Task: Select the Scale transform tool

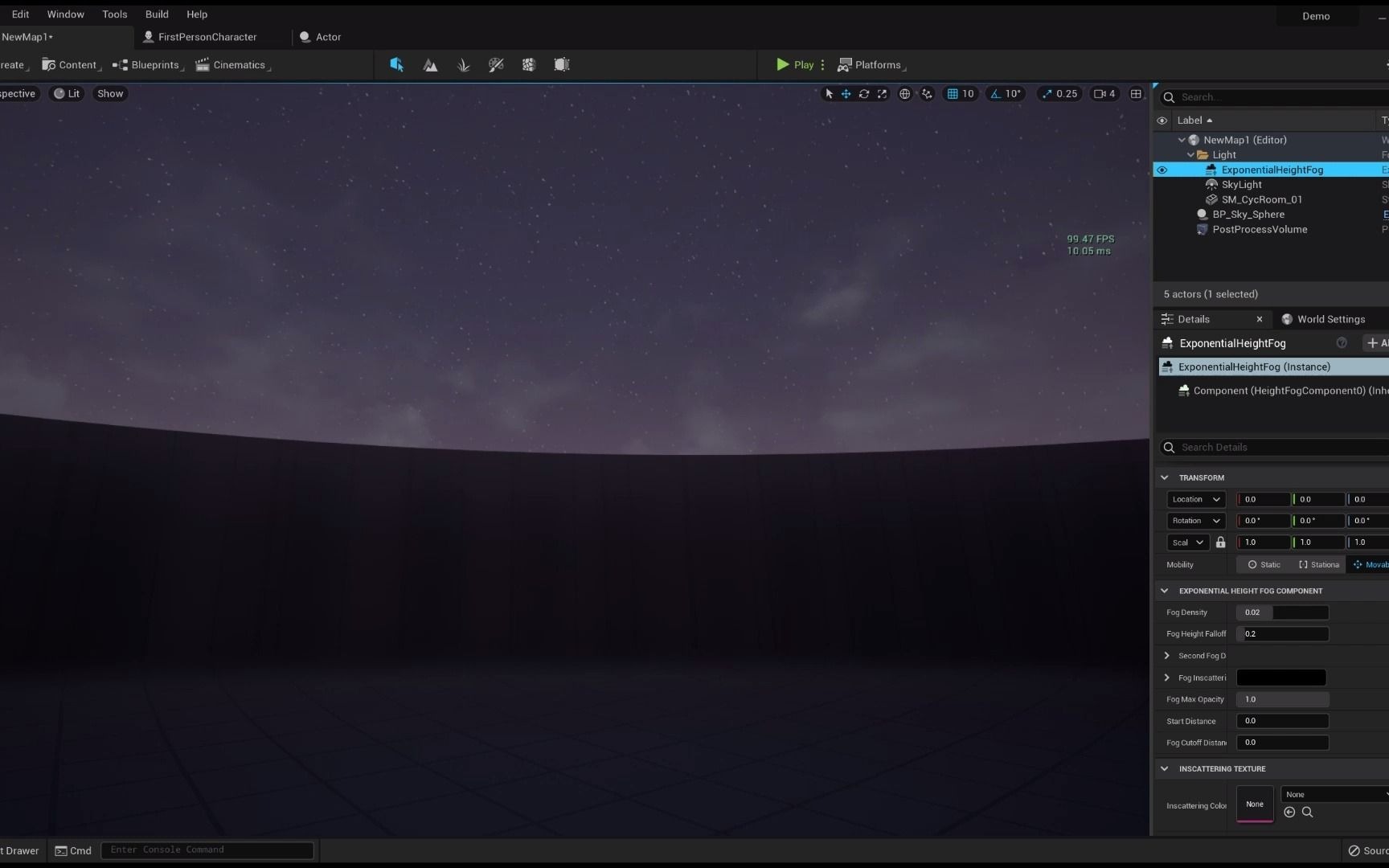Action: coord(882,94)
